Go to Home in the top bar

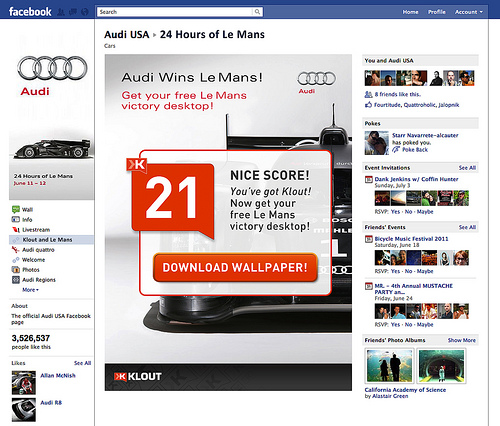[x=410, y=12]
